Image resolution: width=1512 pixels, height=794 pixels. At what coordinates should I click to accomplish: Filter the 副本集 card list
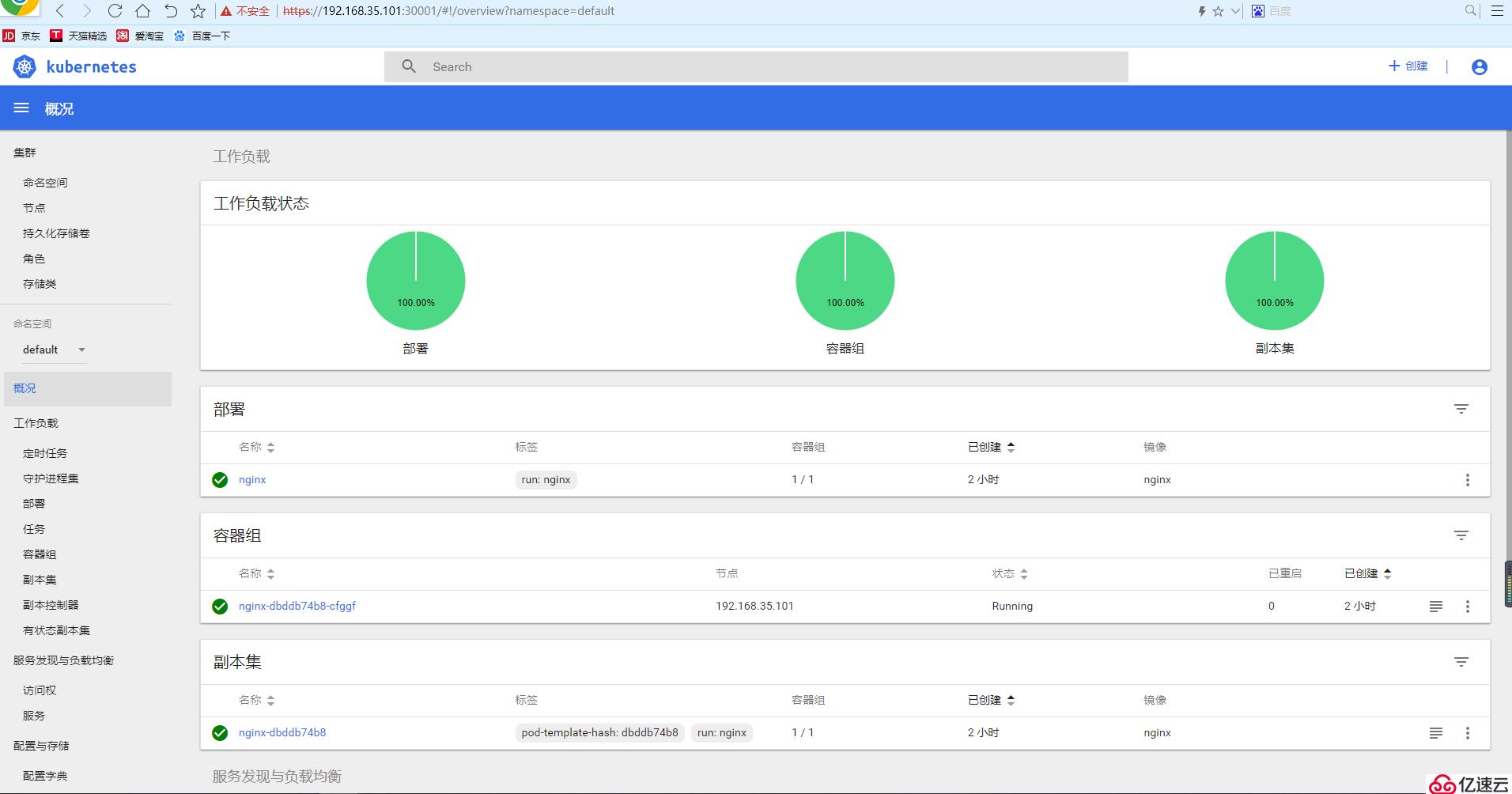1461,662
